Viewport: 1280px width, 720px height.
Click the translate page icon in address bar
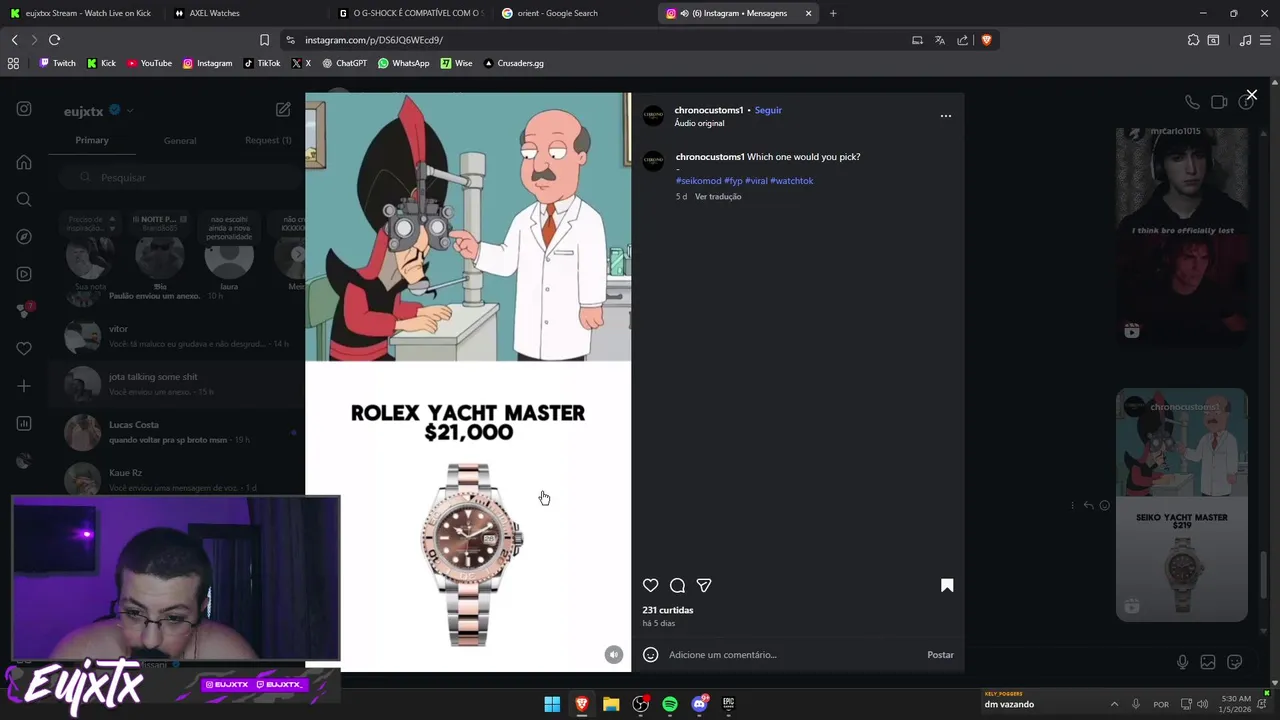pos(940,40)
